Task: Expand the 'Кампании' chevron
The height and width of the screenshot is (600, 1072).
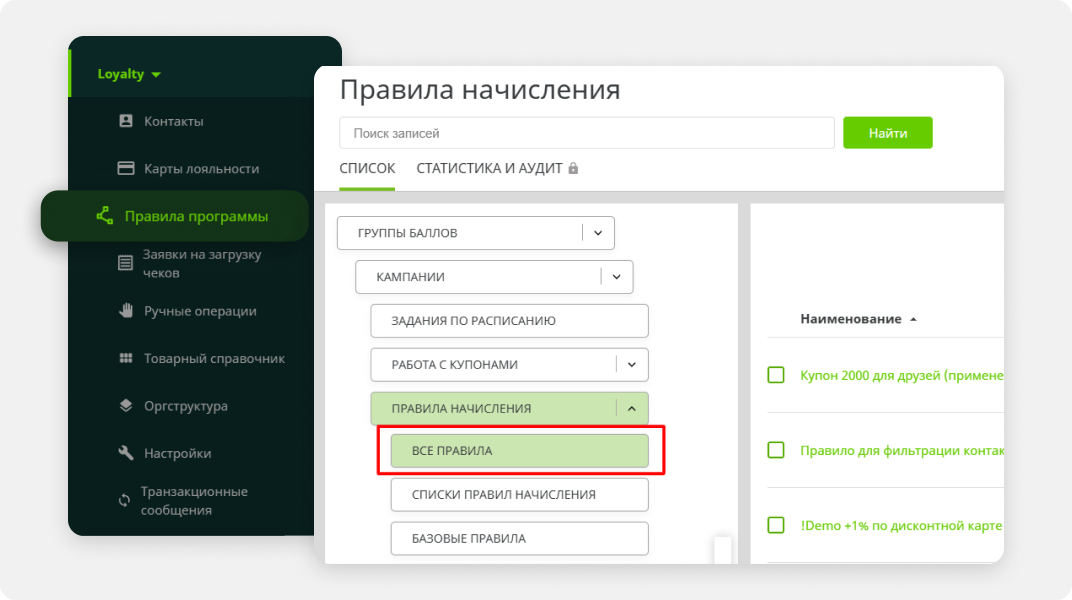Action: tap(616, 277)
